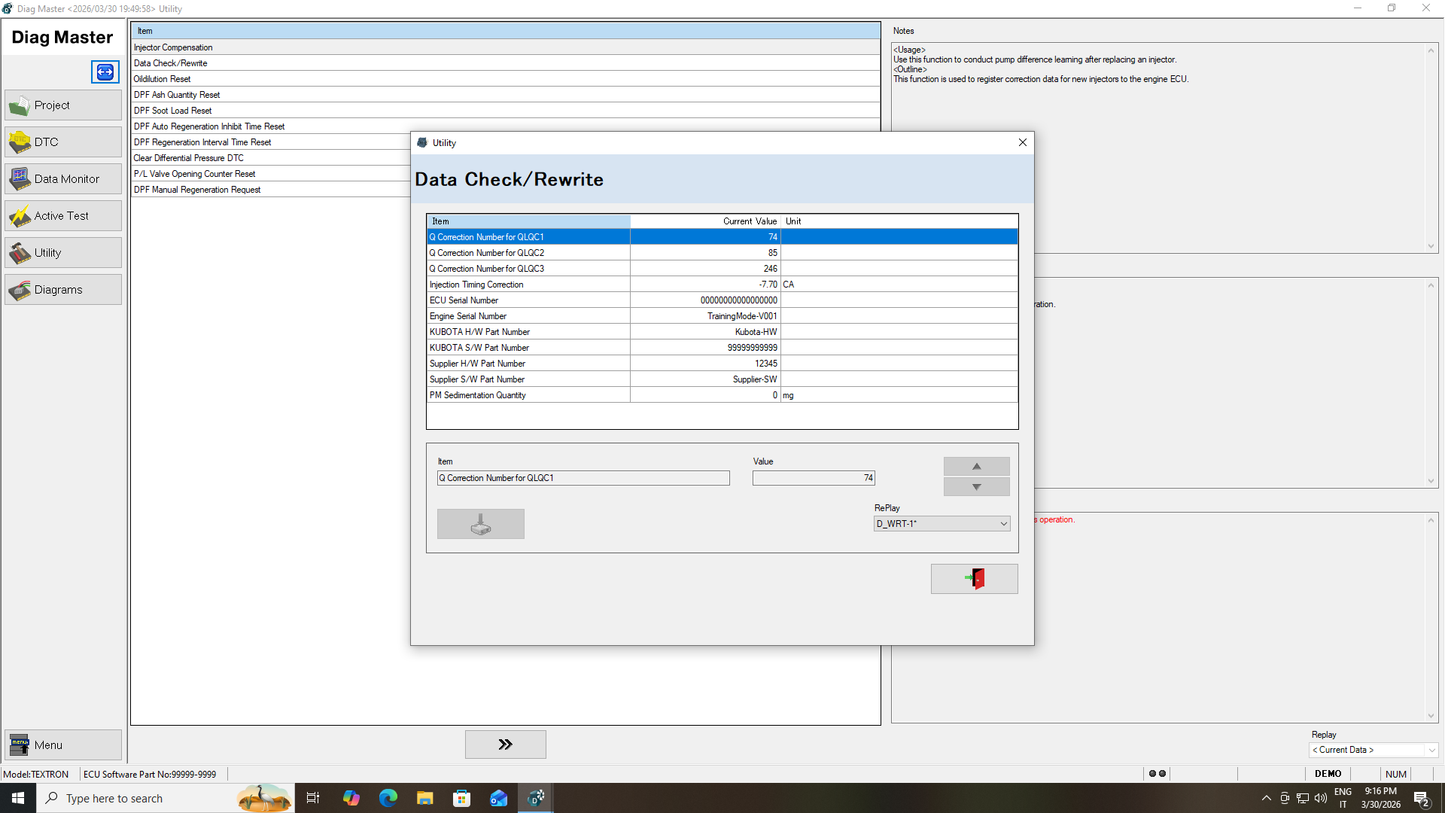Click Notes panel scrollbar down arrow
This screenshot has height=813, width=1445.
pos(1431,246)
